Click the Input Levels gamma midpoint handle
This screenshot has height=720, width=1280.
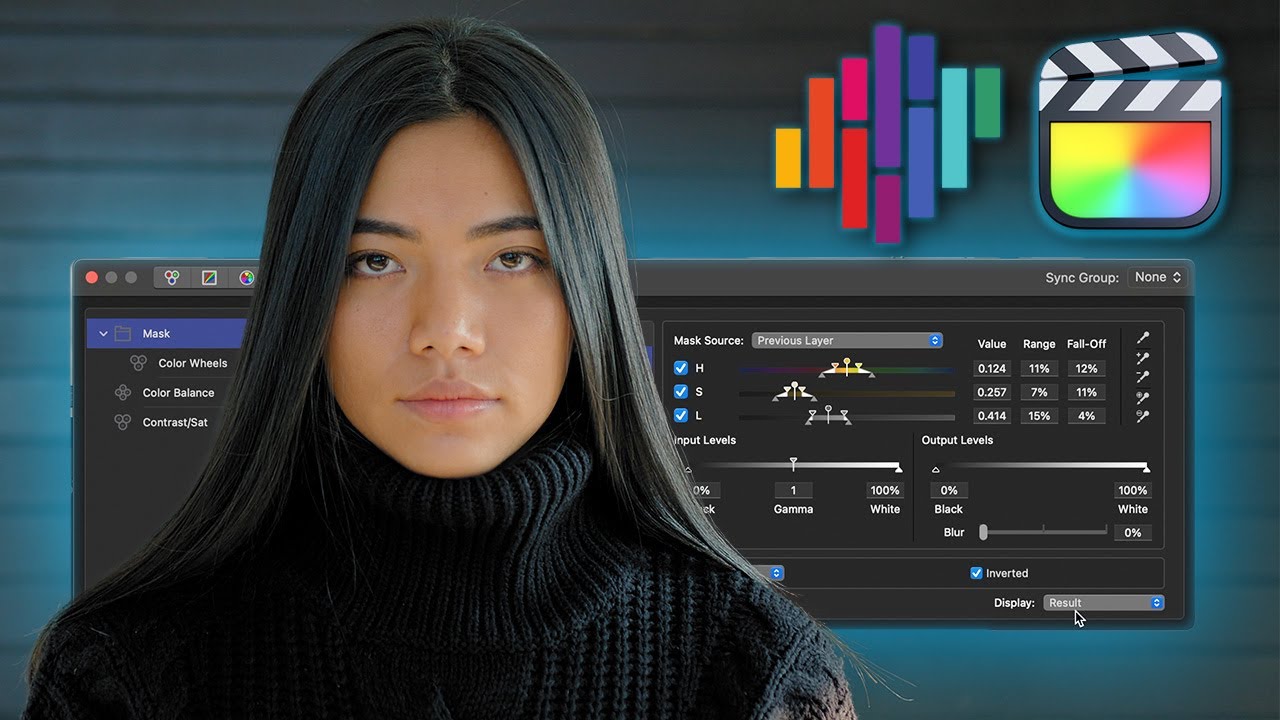point(793,464)
